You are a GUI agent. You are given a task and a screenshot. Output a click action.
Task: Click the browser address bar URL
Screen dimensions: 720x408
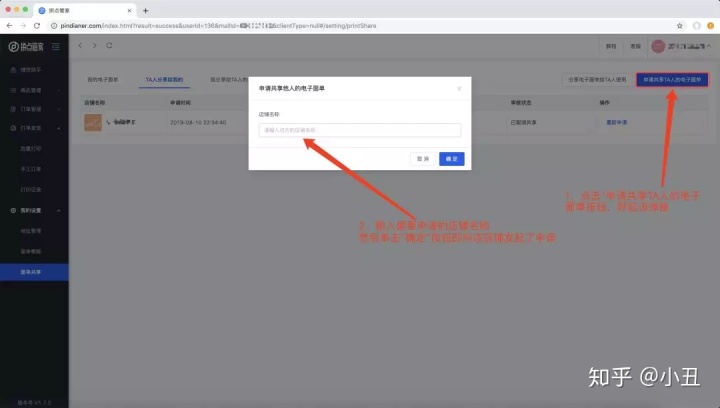coord(218,26)
